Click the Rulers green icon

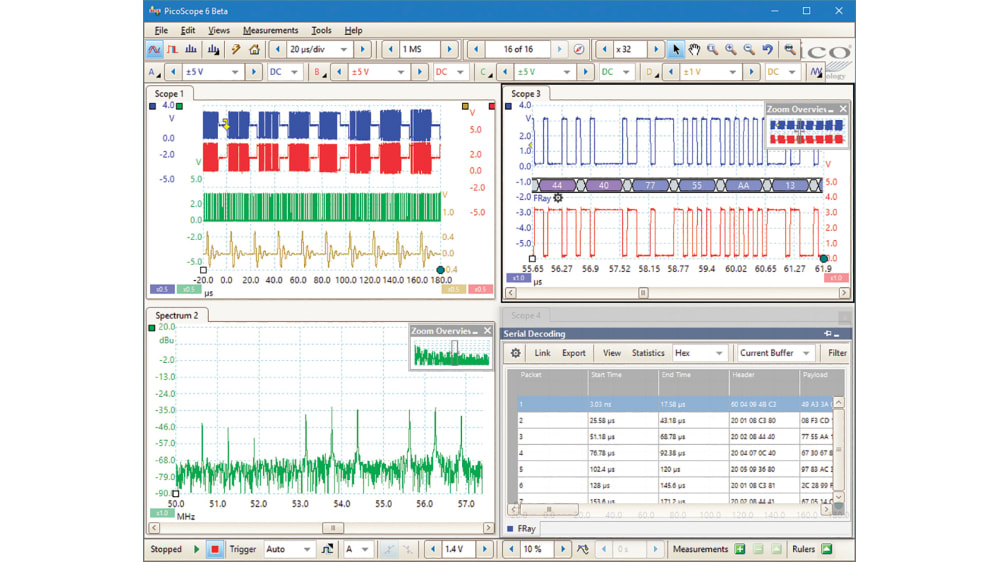point(827,549)
